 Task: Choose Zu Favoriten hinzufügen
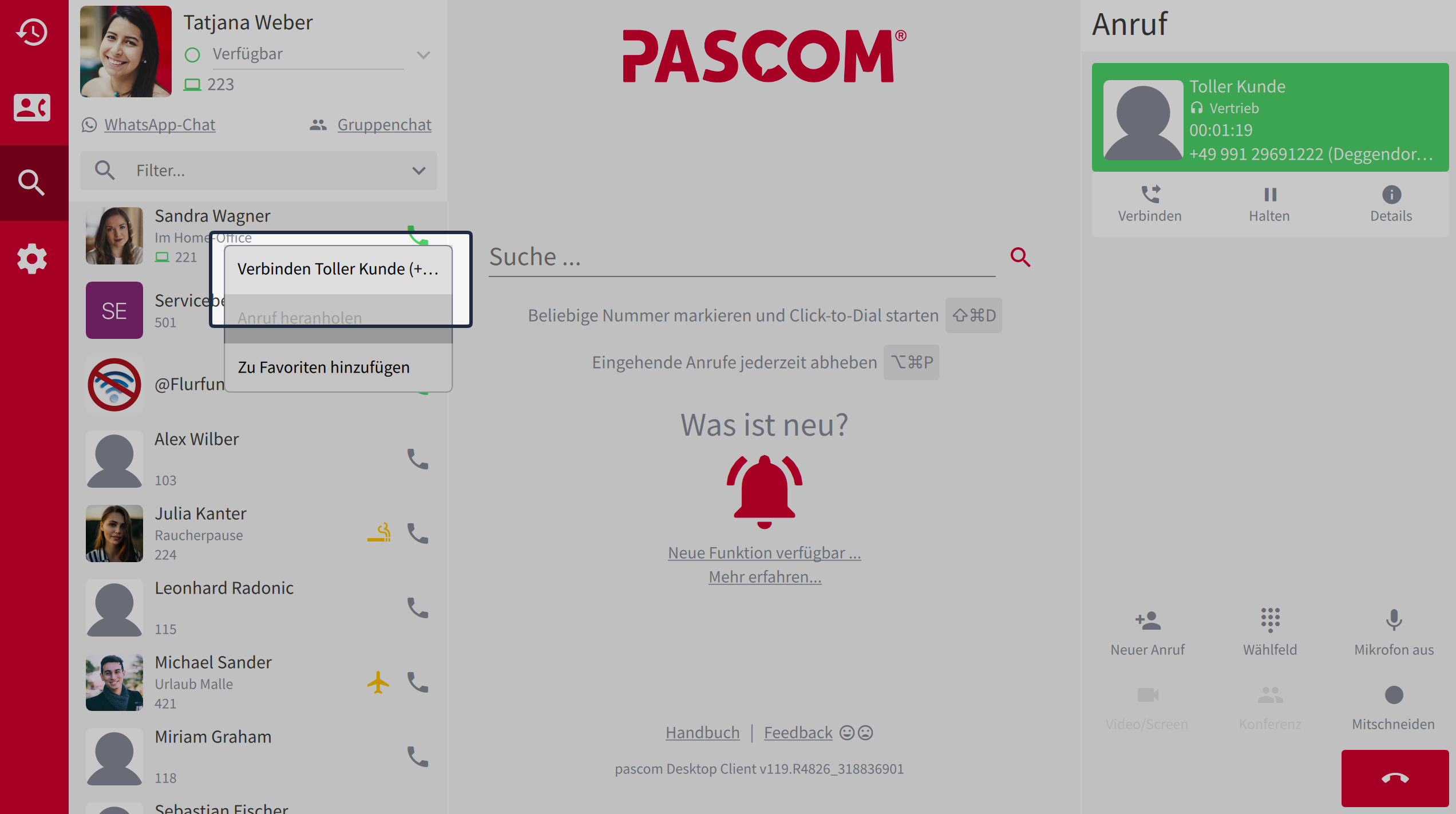tap(324, 368)
